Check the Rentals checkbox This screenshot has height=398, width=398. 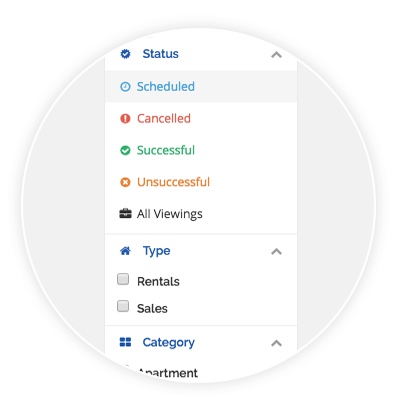coord(123,279)
